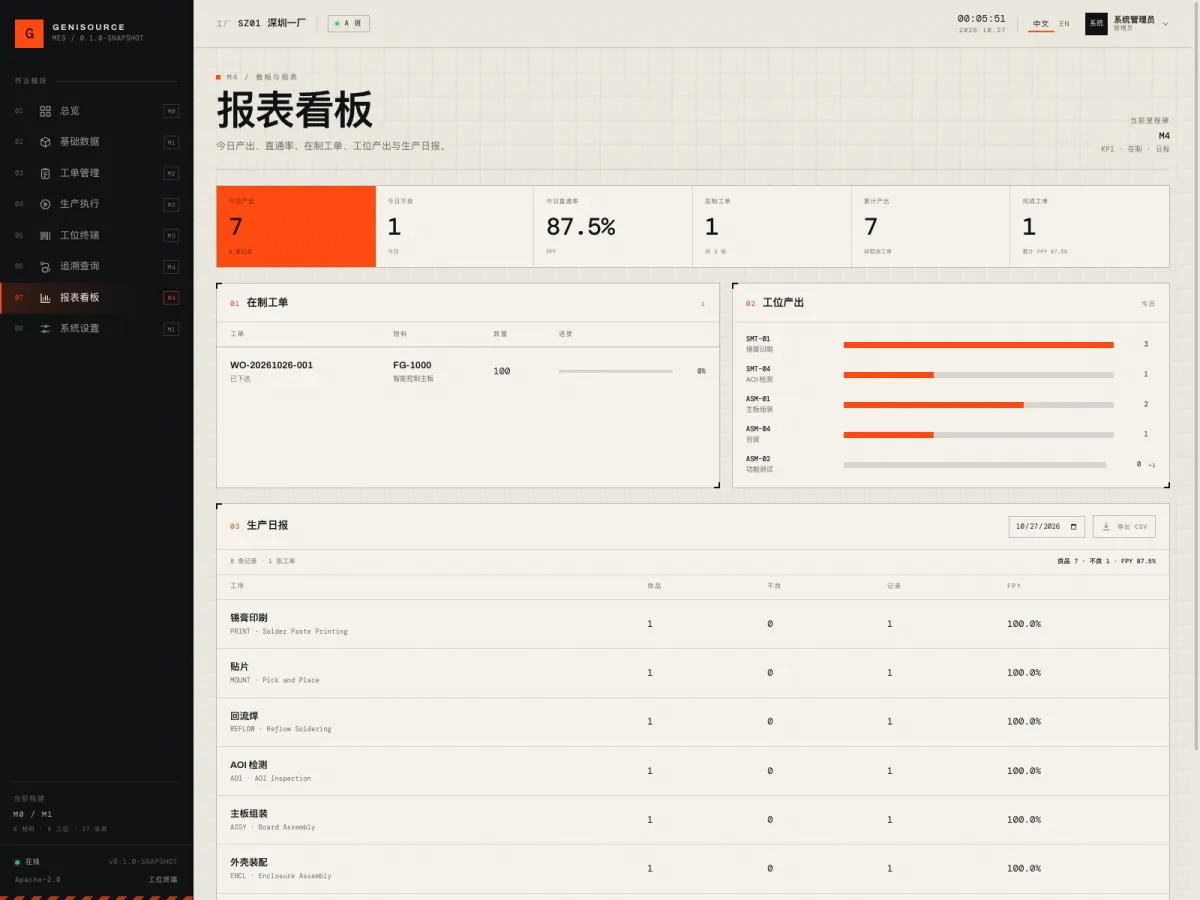The image size is (1200, 900).
Task: Expand the 系统管理员 user menu chevron
Action: 1165,23
